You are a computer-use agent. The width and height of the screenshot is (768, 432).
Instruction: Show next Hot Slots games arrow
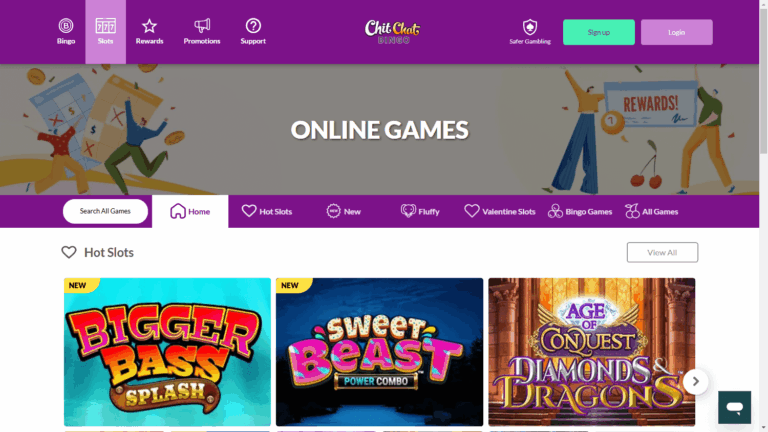[x=696, y=381]
